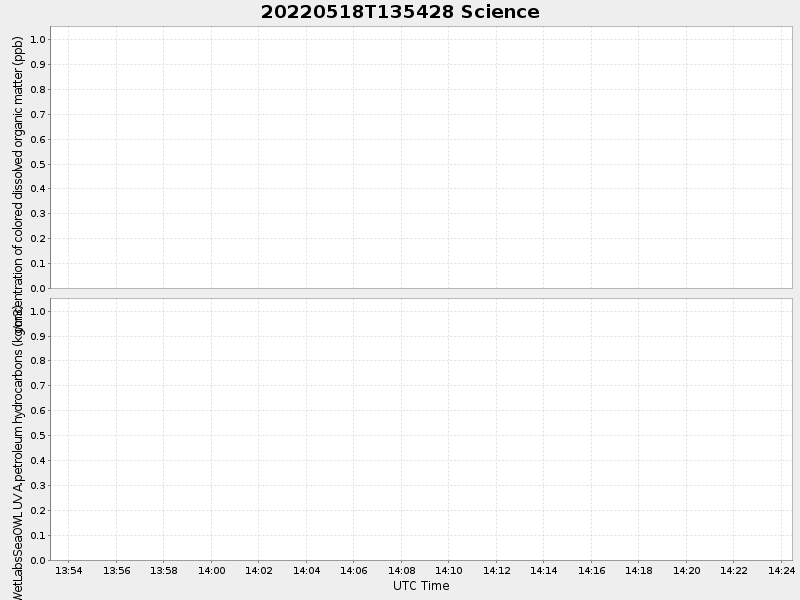Click the 0.2 tick of the organic matter plot
The height and width of the screenshot is (600, 800).
[x=38, y=239]
